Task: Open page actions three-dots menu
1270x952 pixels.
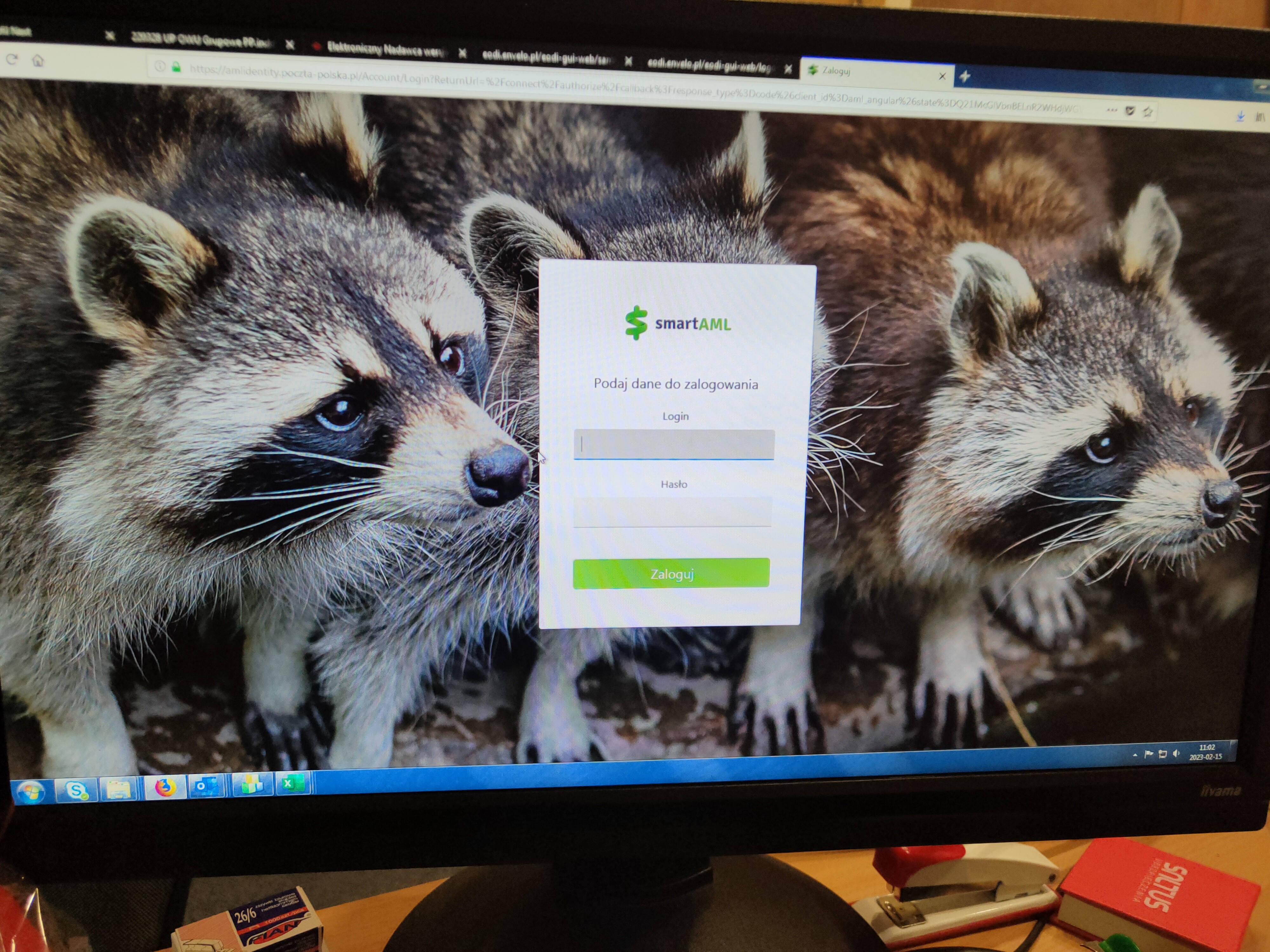Action: (1112, 110)
